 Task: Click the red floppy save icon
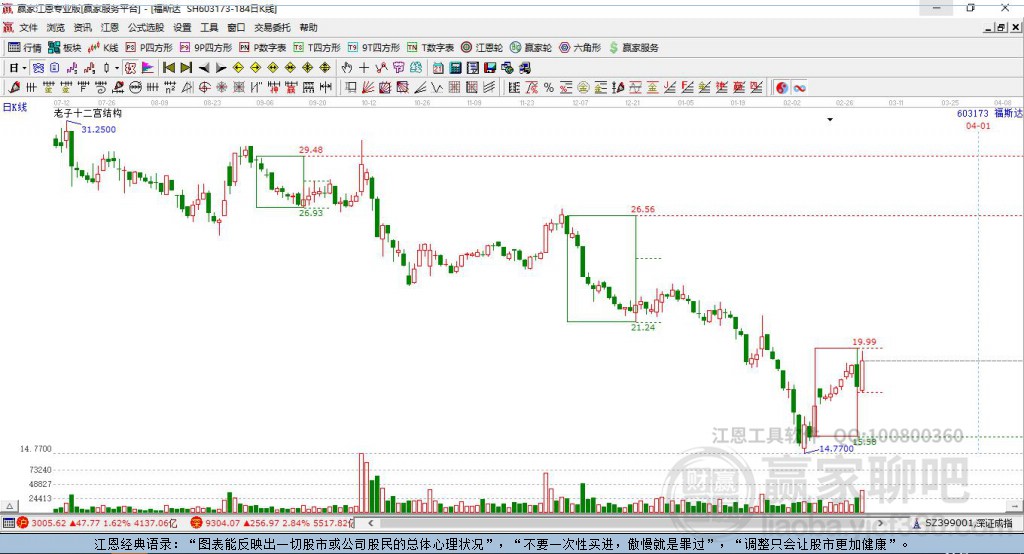490,68
